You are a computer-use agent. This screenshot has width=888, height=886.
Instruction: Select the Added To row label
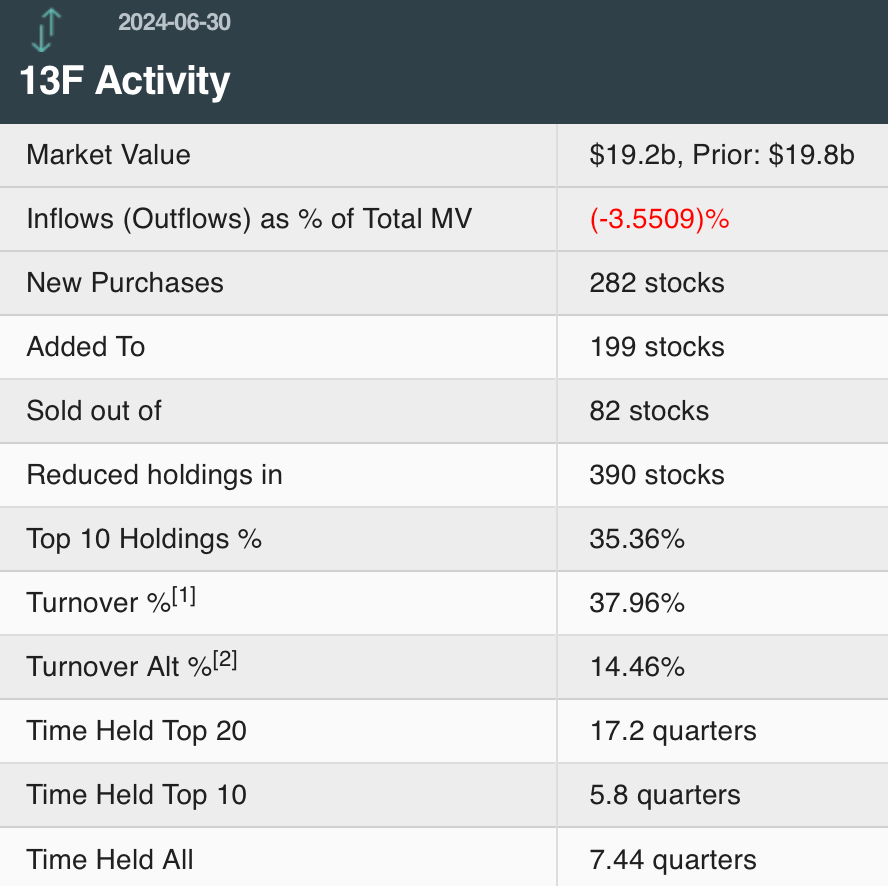[x=86, y=347]
